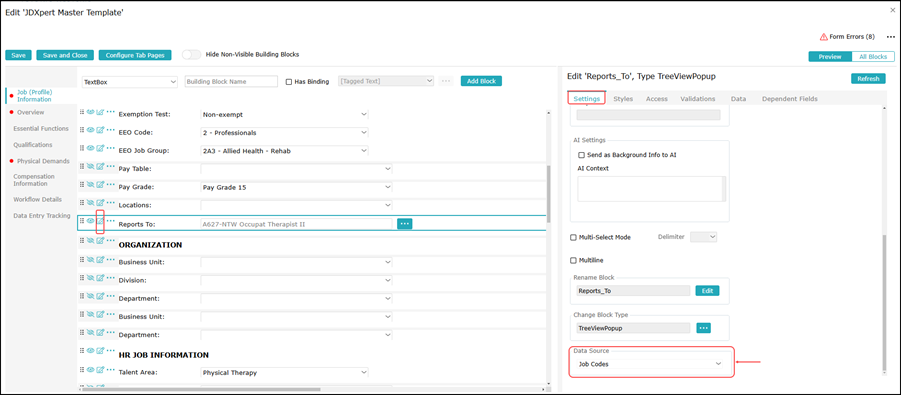Open the Exemption Test dropdown
Viewport: 901px width, 395px height.
click(x=284, y=114)
